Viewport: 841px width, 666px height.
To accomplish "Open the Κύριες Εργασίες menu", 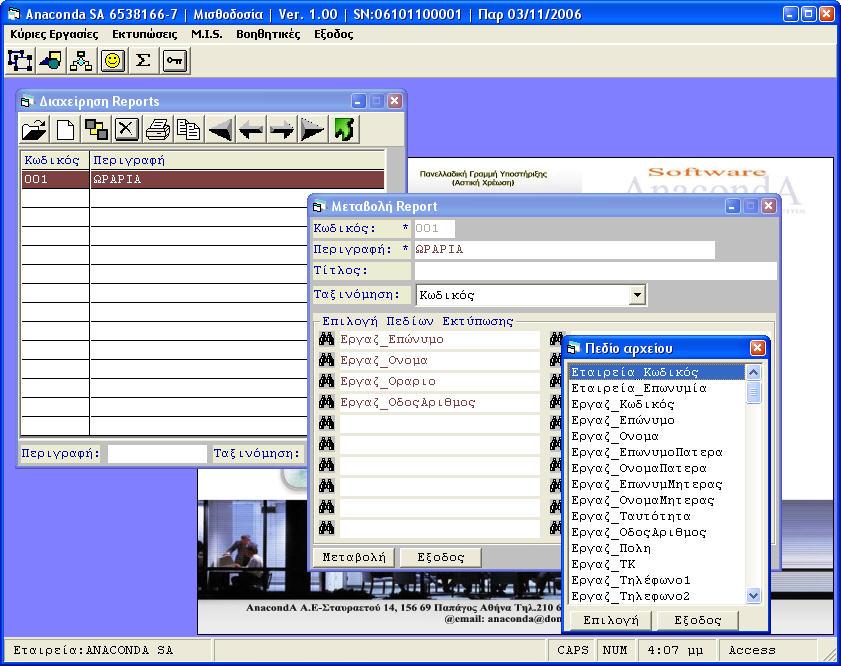I will click(54, 34).
